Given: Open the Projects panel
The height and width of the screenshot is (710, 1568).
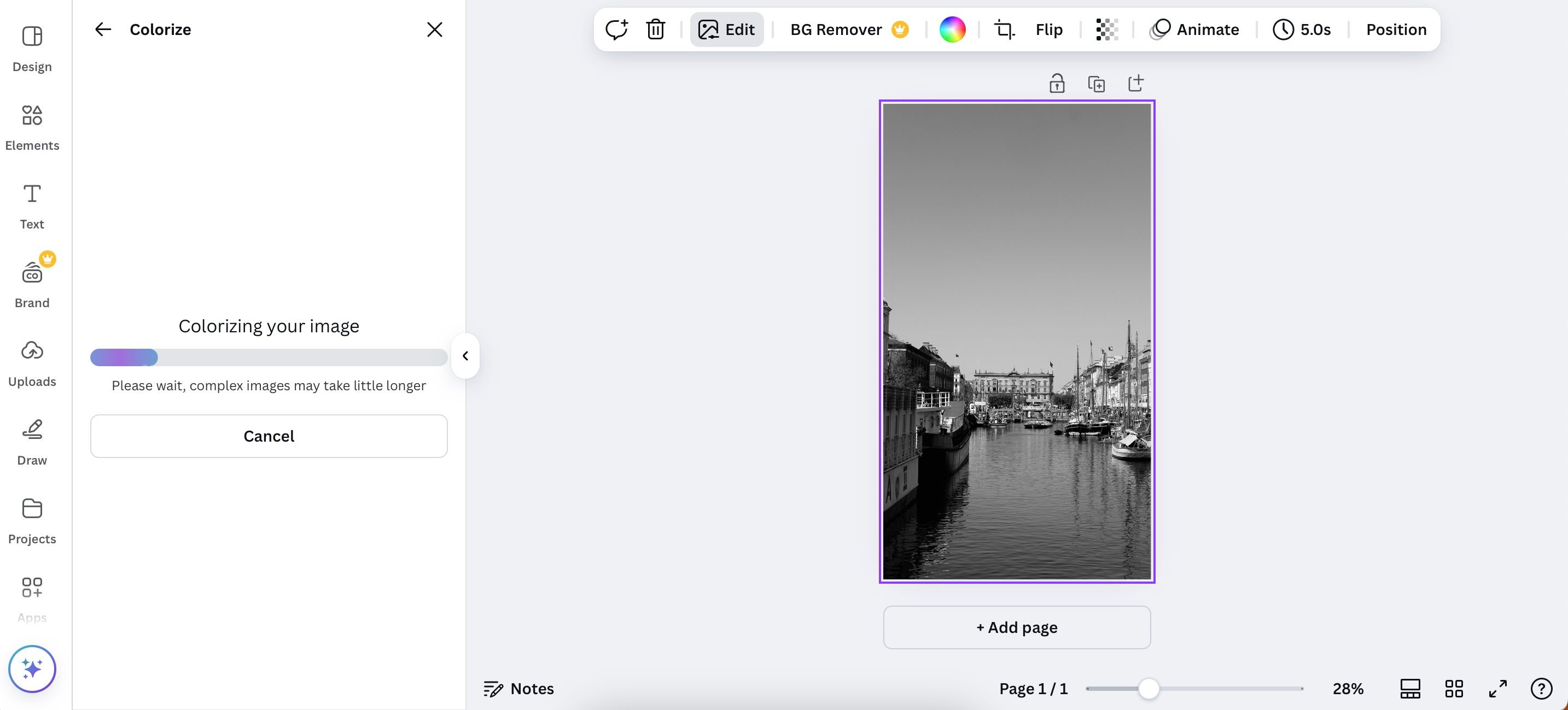Looking at the screenshot, I should (x=32, y=518).
